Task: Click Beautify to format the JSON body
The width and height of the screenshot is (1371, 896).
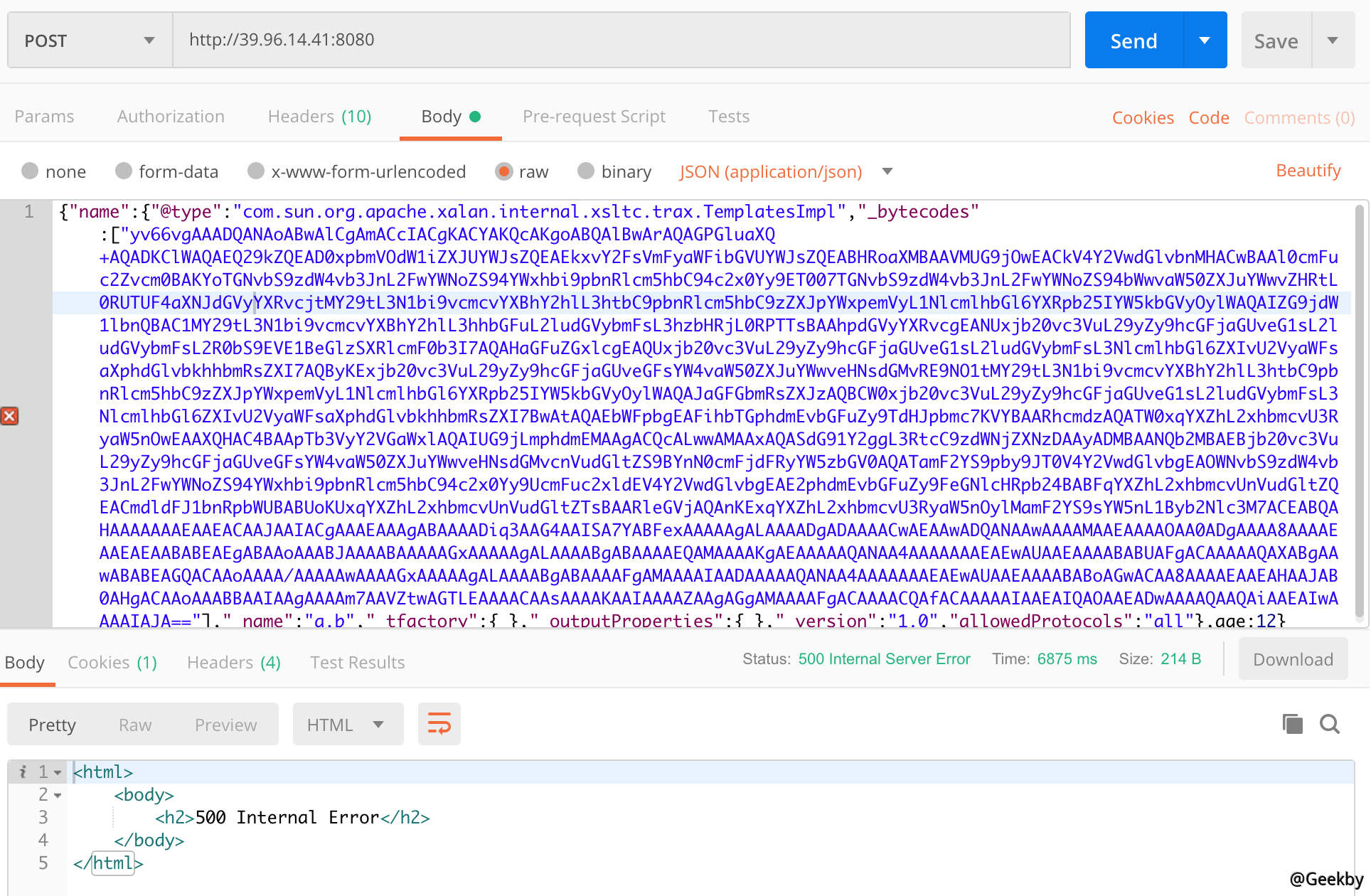Action: coord(1308,170)
